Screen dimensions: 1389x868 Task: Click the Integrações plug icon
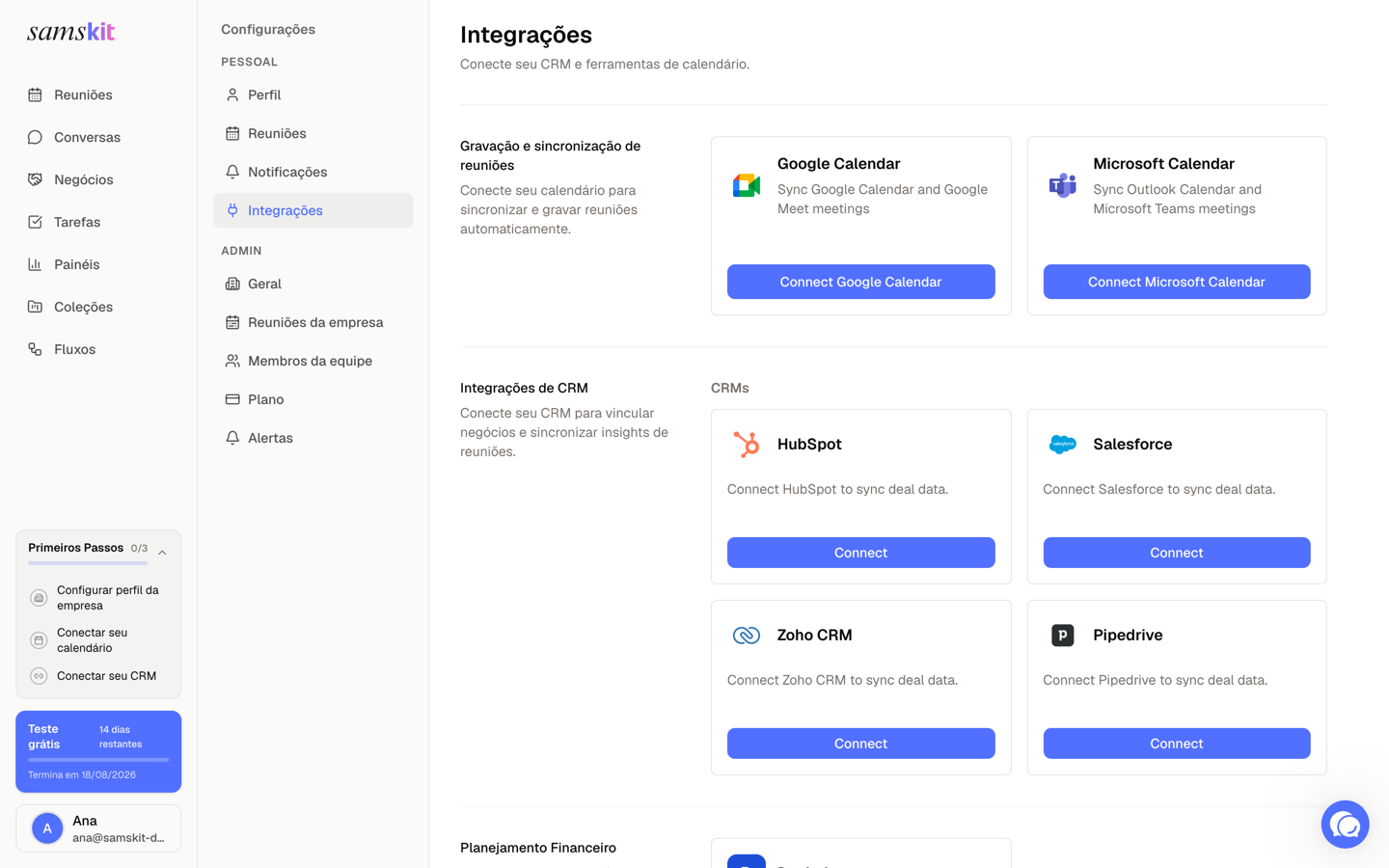pyautogui.click(x=232, y=210)
